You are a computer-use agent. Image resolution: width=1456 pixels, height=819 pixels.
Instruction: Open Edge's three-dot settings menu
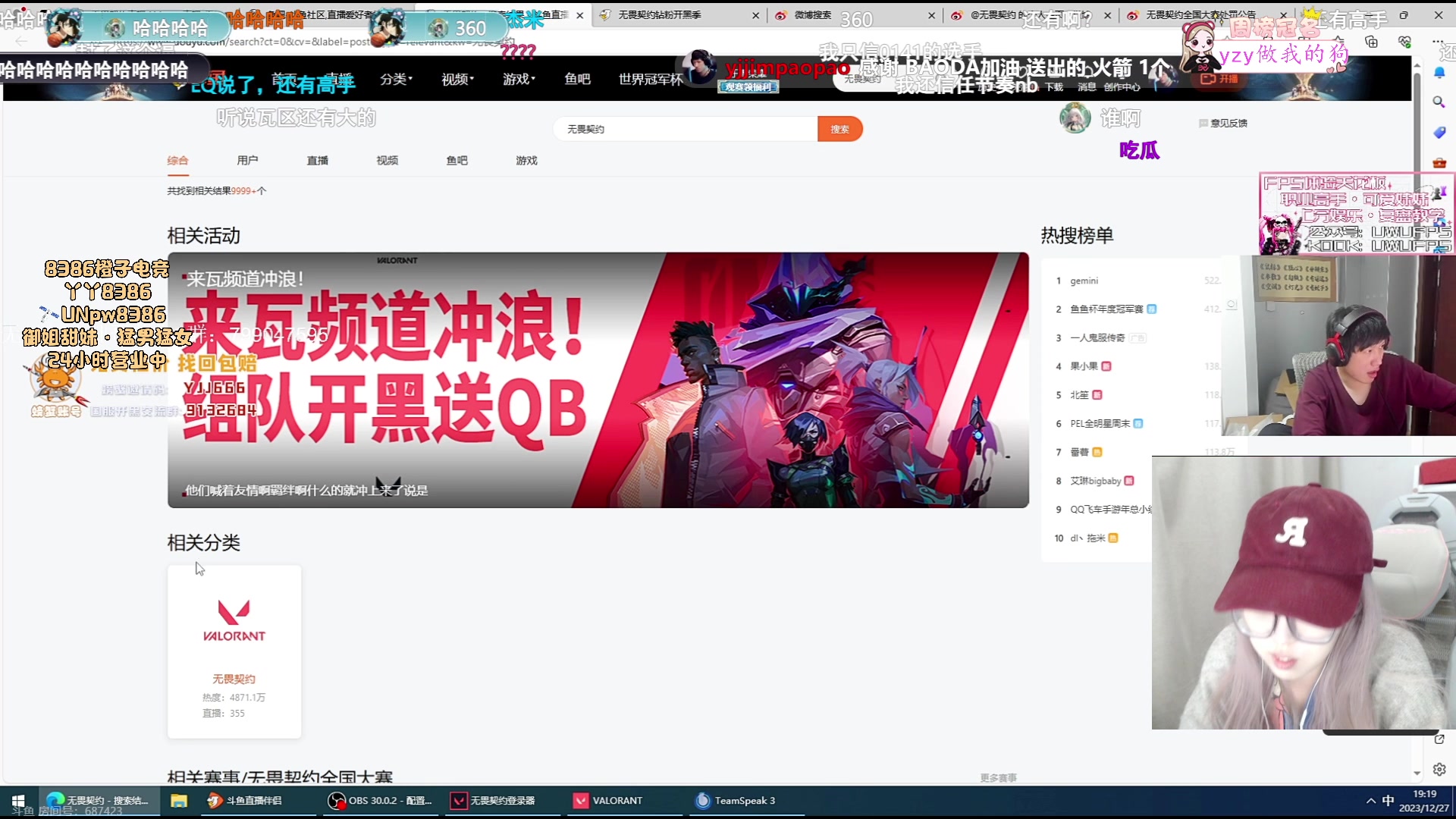[x=1438, y=42]
